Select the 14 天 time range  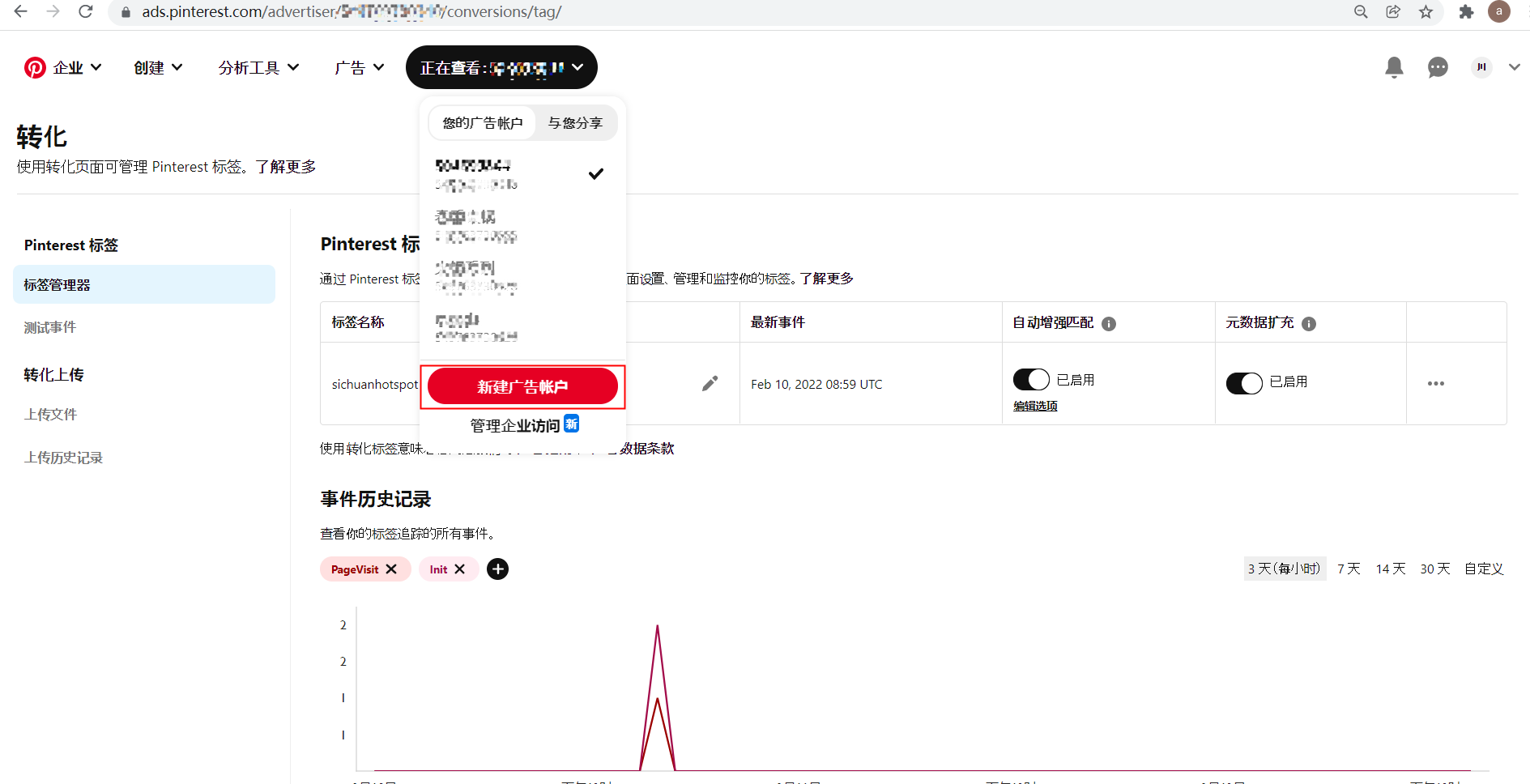[x=1391, y=569]
